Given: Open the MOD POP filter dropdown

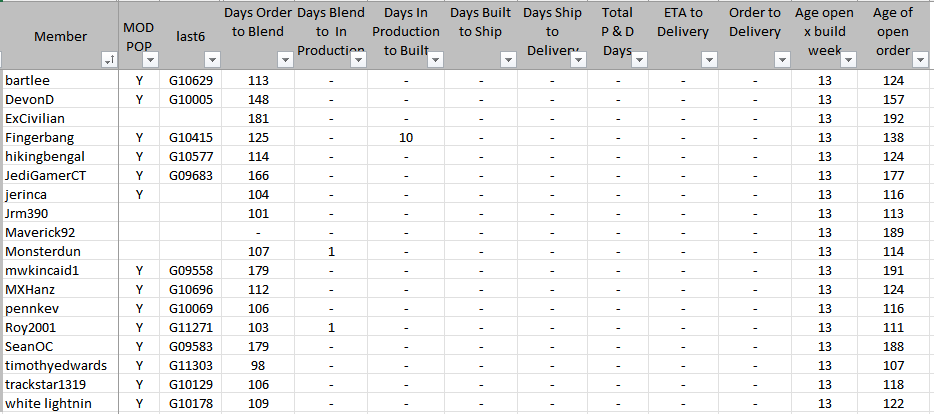Looking at the screenshot, I should (x=148, y=61).
